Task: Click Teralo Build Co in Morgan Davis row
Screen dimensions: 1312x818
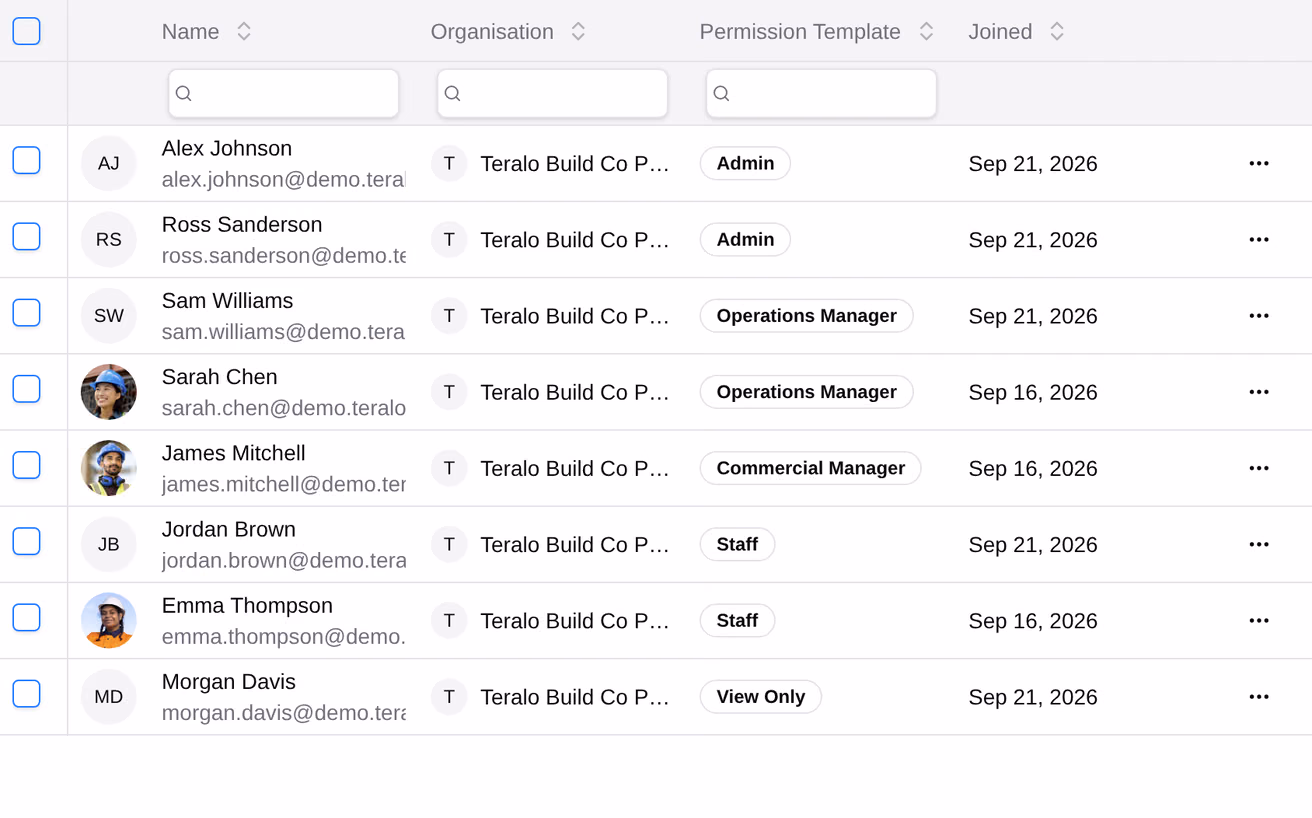Action: point(574,697)
